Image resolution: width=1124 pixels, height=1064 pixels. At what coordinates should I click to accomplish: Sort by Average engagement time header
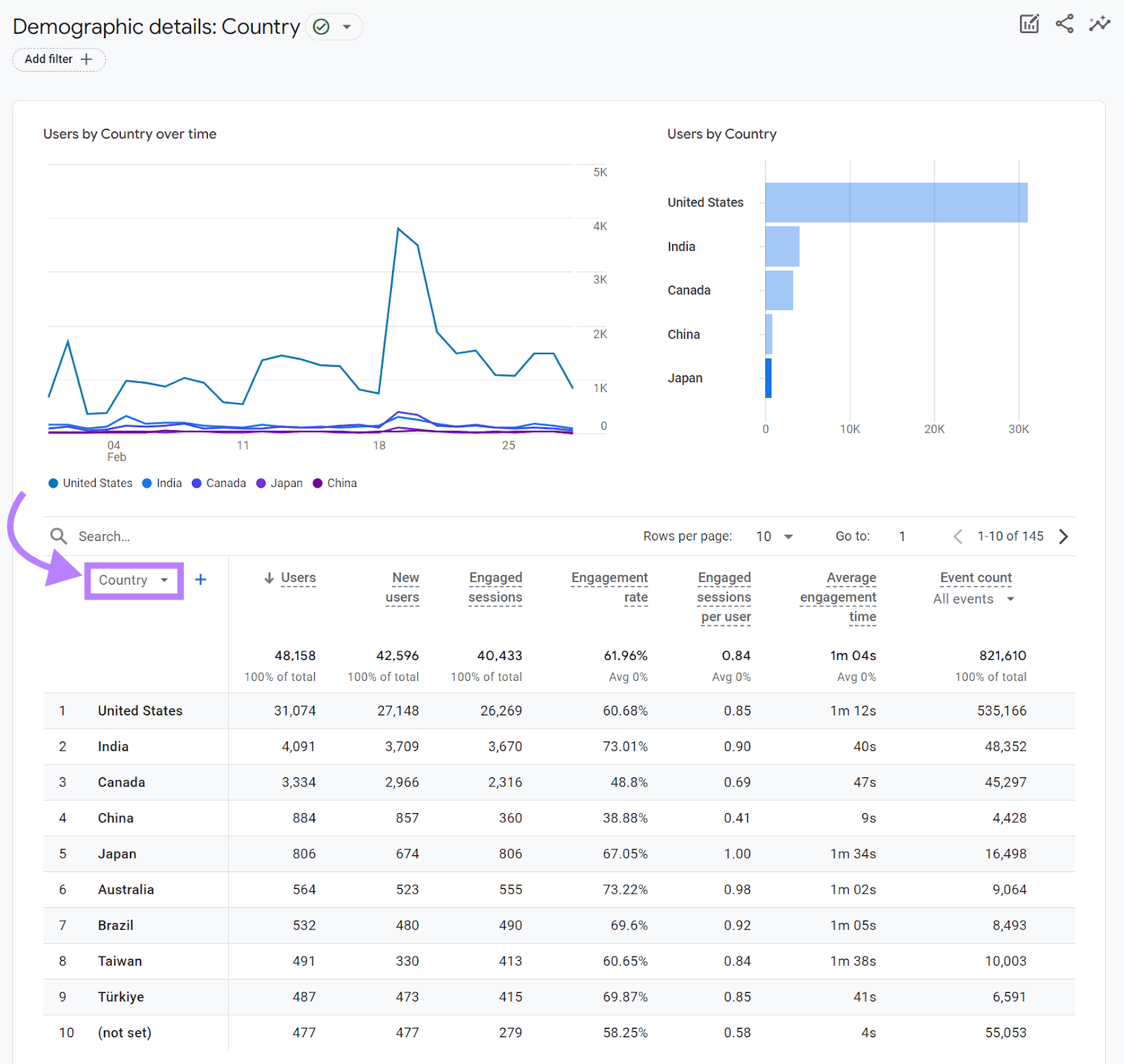[838, 597]
